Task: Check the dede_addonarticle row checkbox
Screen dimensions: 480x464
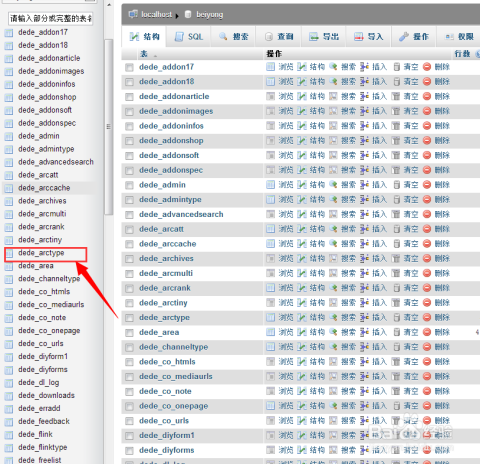Action: [129, 97]
